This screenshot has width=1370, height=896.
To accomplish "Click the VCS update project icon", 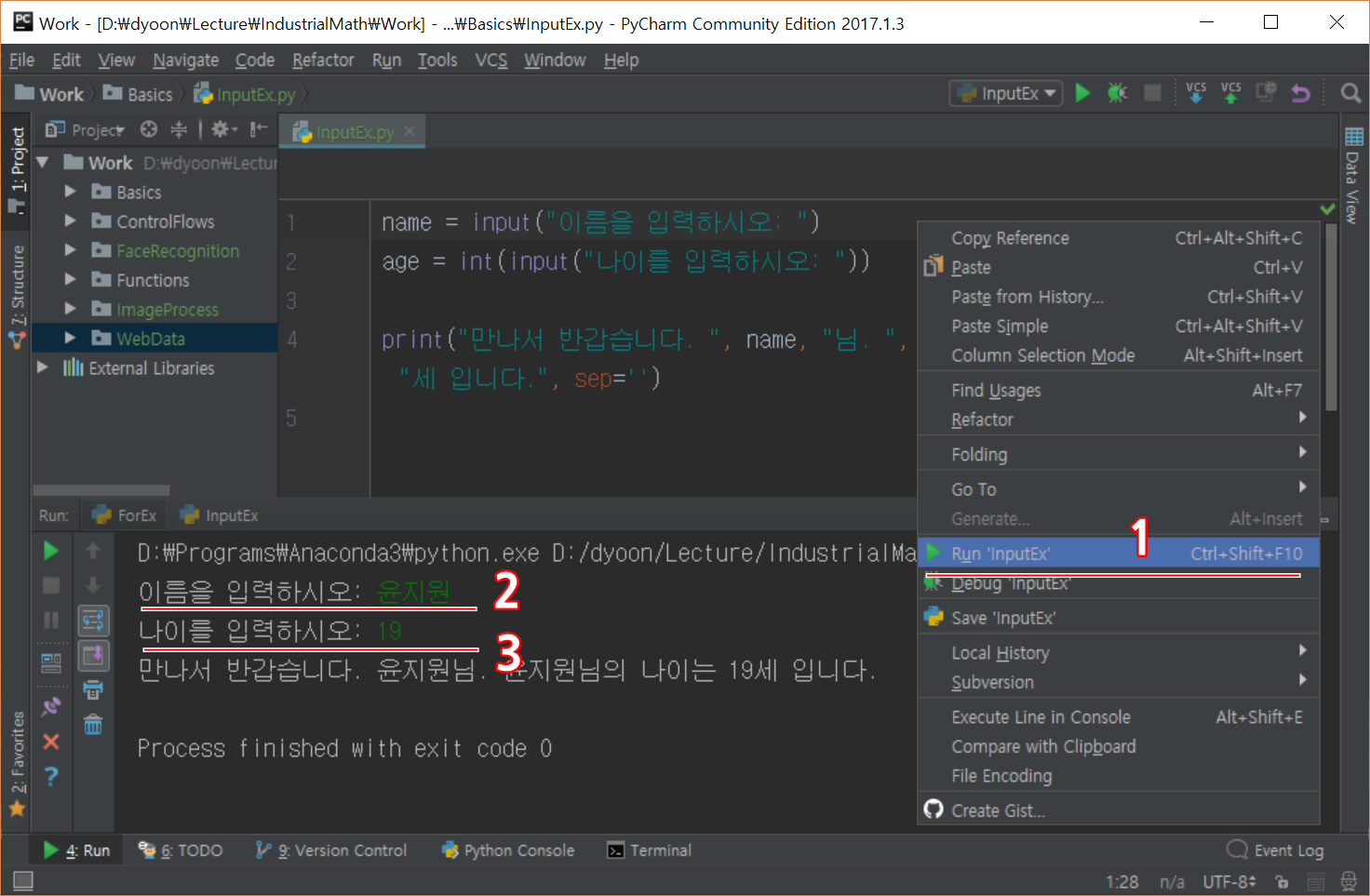I will [1196, 93].
